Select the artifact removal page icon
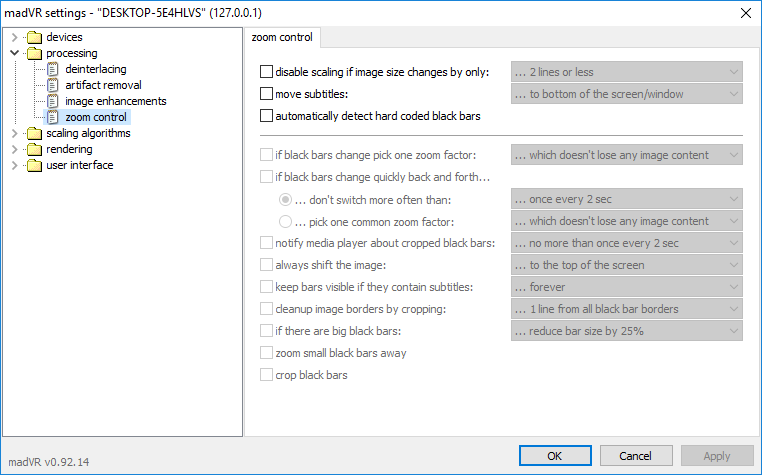 [x=52, y=86]
